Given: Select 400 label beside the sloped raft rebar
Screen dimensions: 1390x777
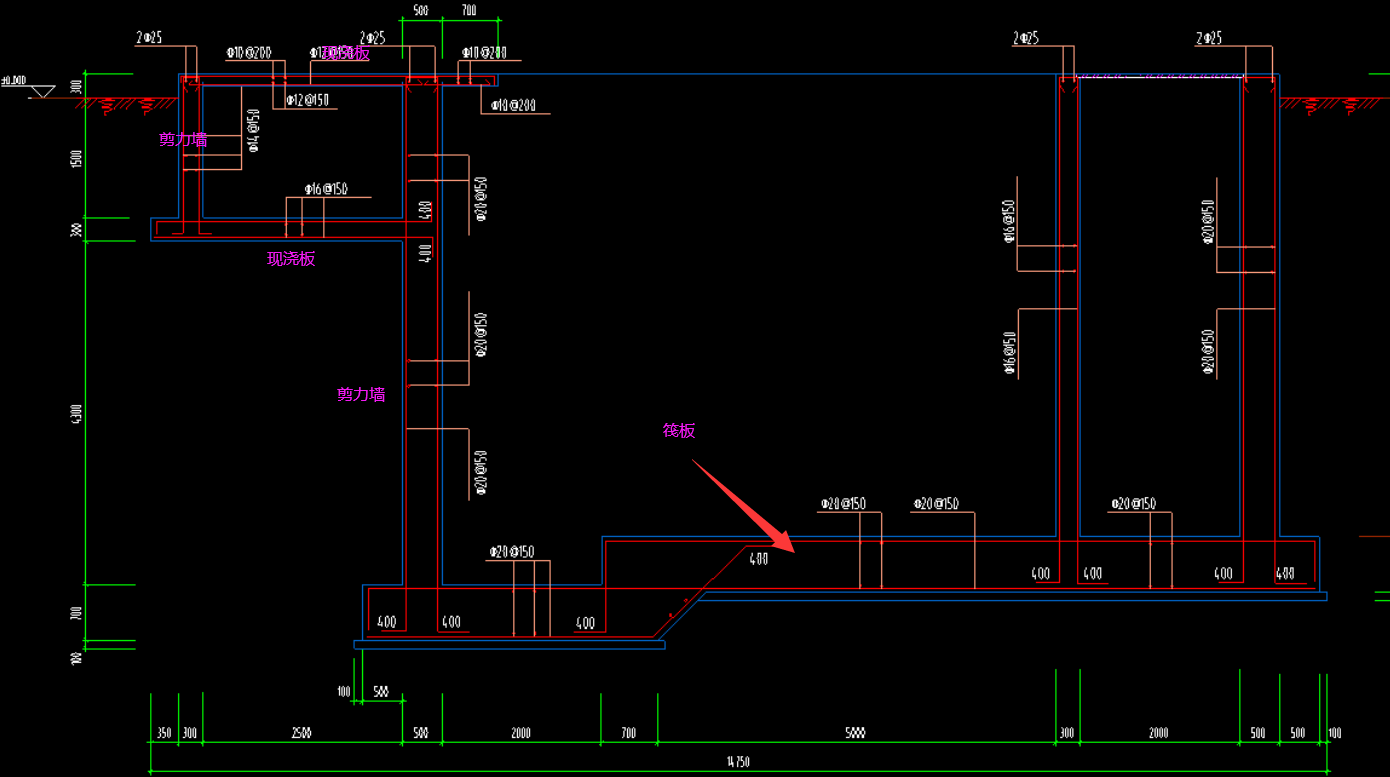Looking at the screenshot, I should coord(759,559).
